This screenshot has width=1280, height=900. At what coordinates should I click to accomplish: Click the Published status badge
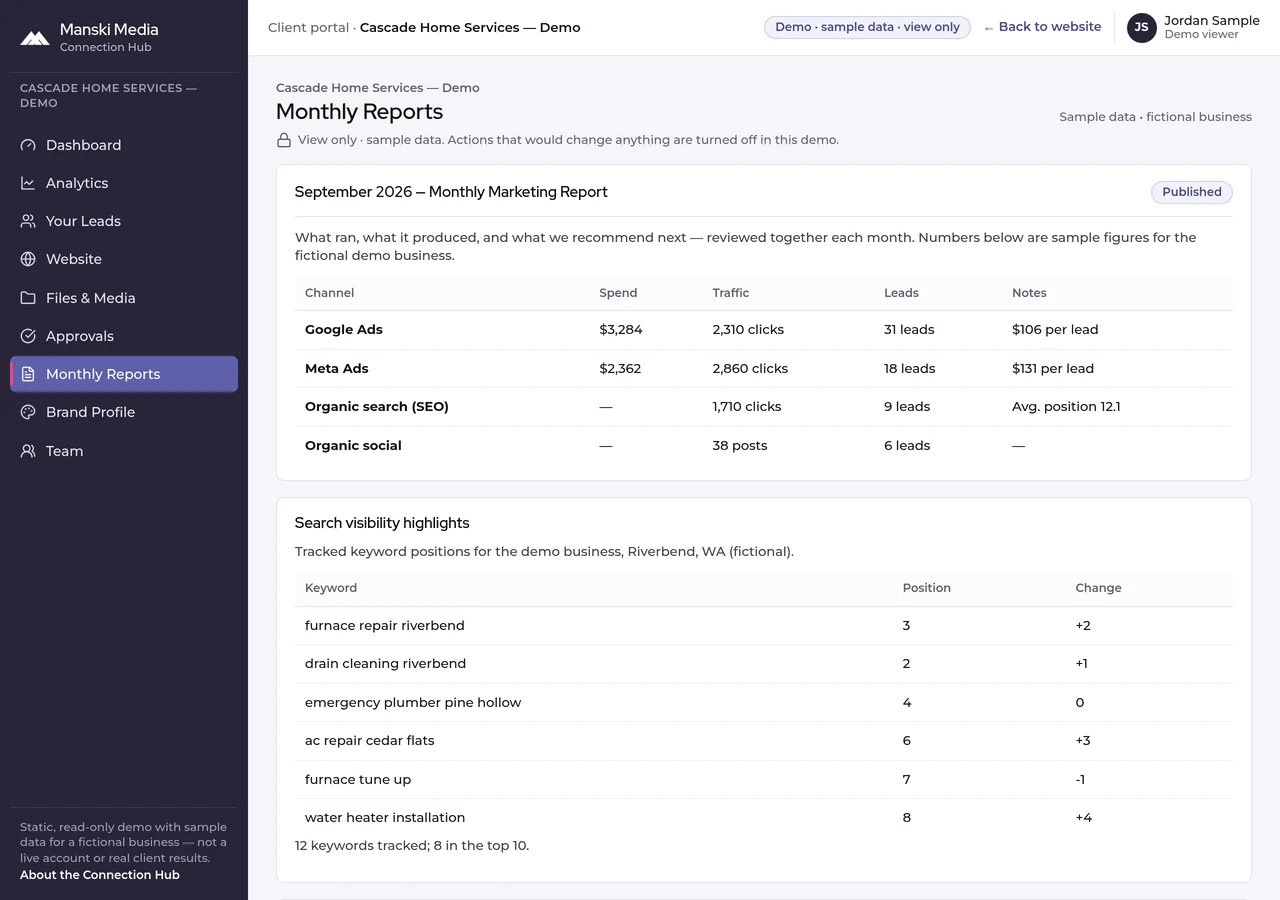1191,192
